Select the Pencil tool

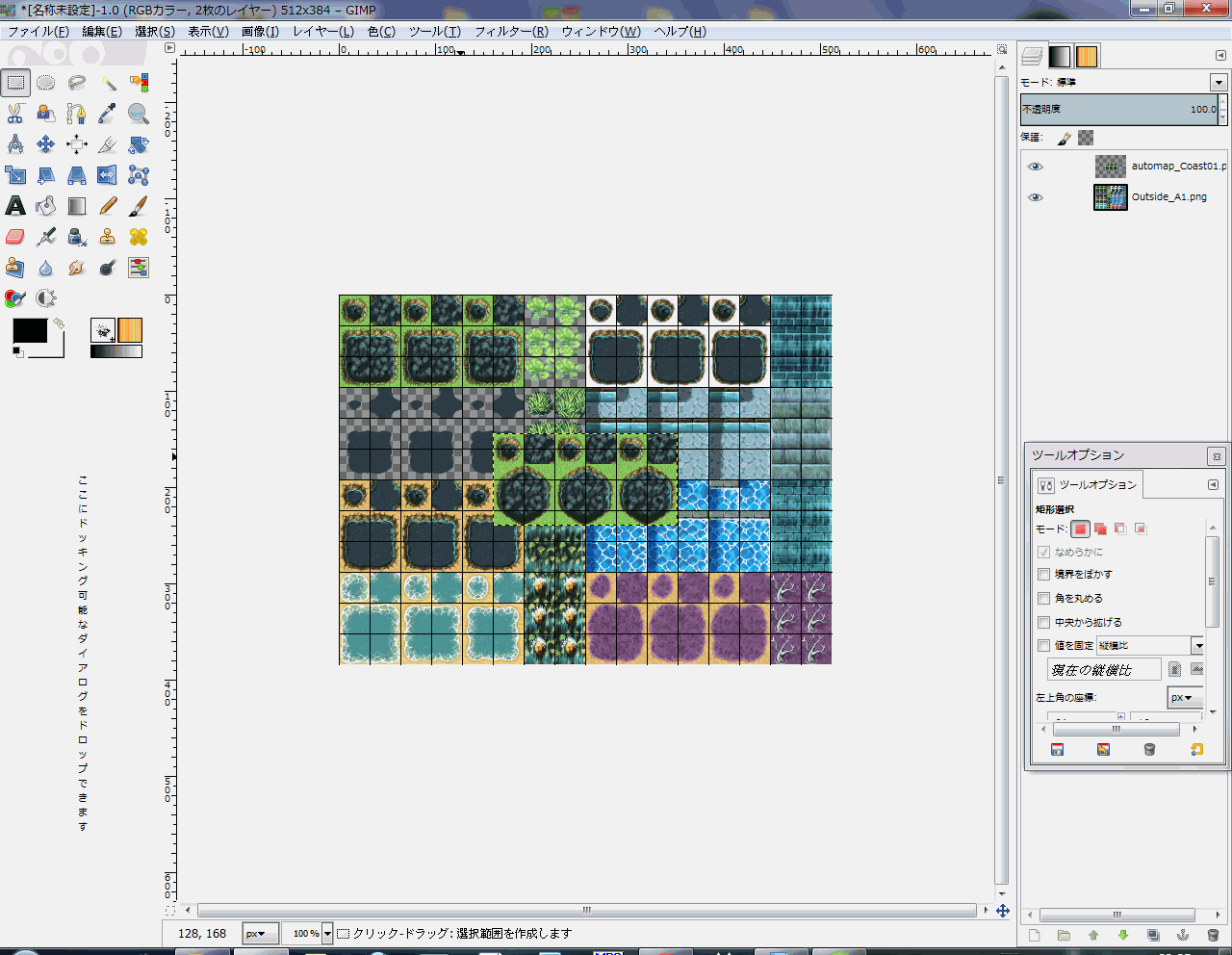tap(108, 206)
